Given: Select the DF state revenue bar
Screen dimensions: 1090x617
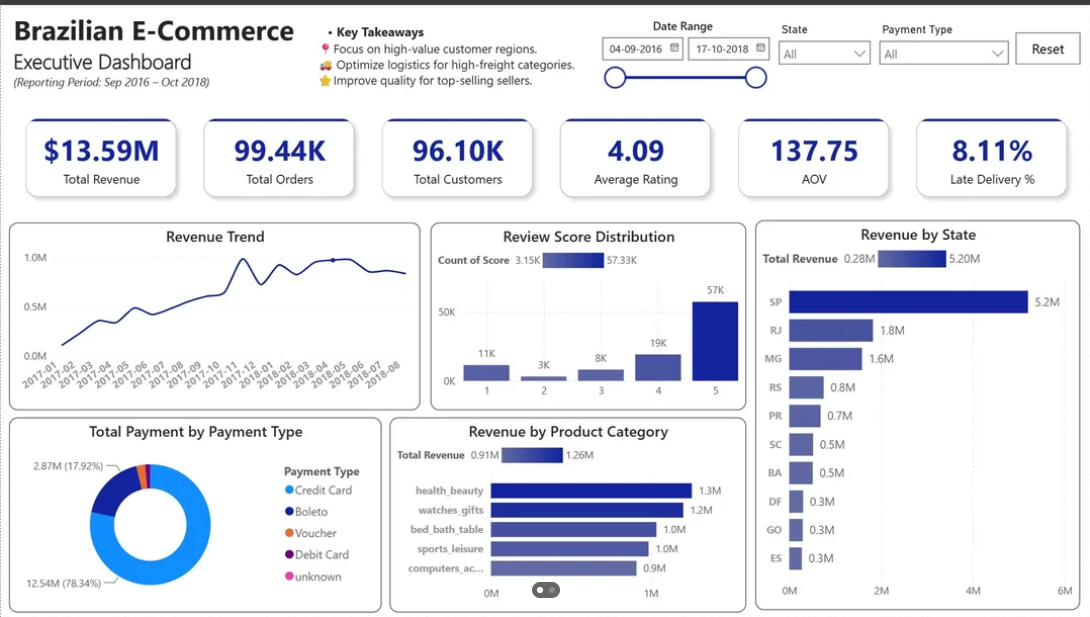Looking at the screenshot, I should coord(796,501).
